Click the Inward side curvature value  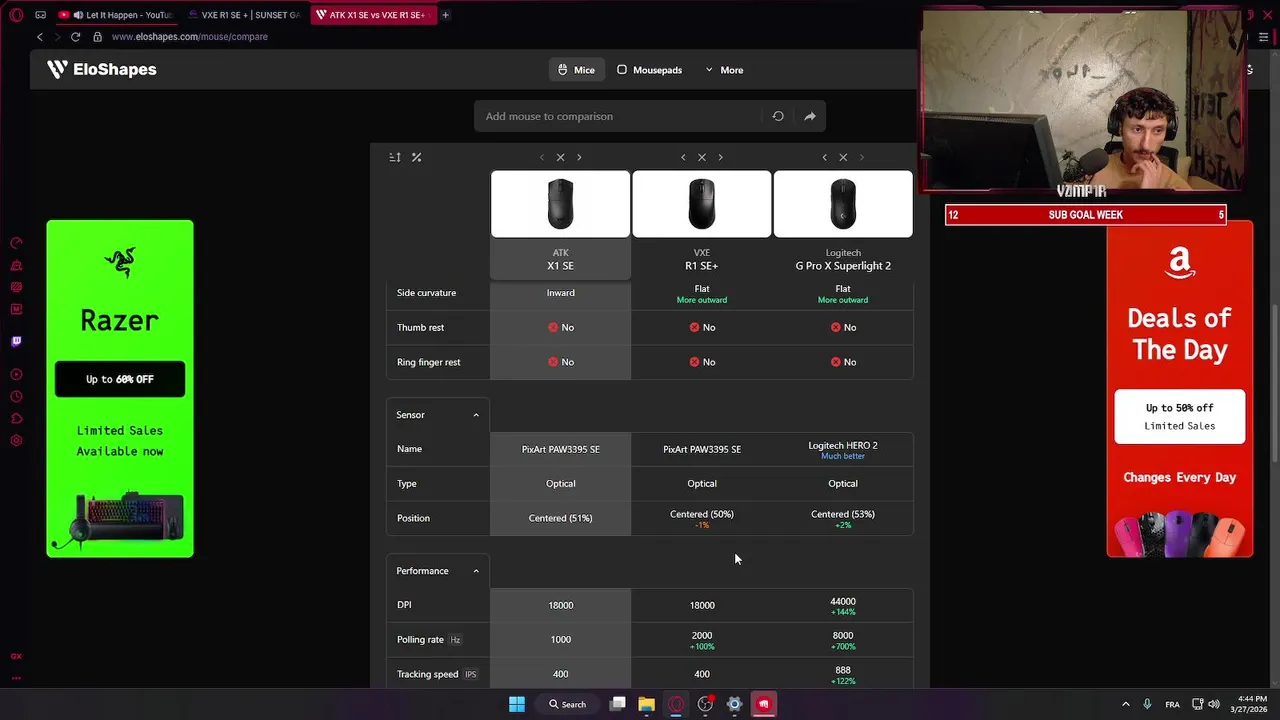tap(560, 293)
